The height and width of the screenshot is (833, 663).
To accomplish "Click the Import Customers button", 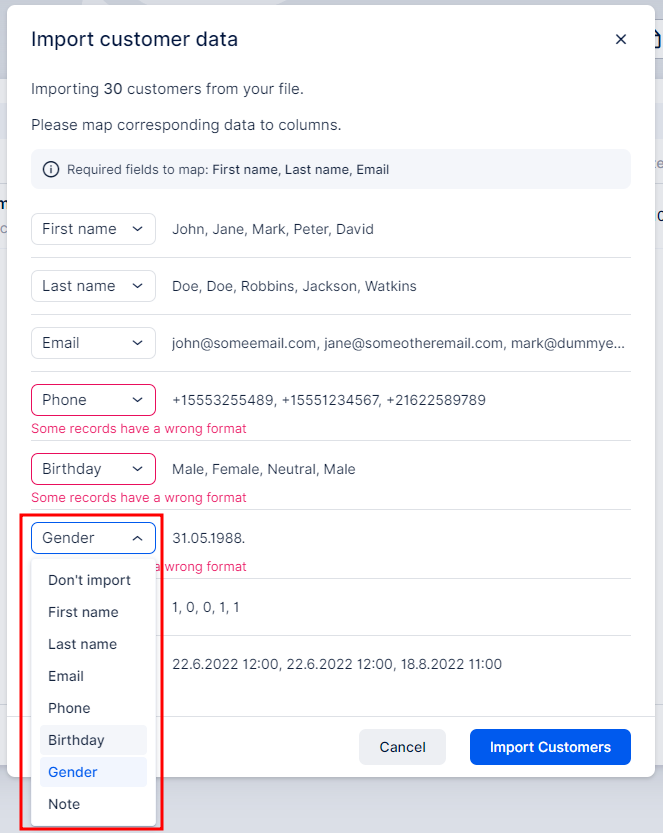I will pyautogui.click(x=550, y=747).
